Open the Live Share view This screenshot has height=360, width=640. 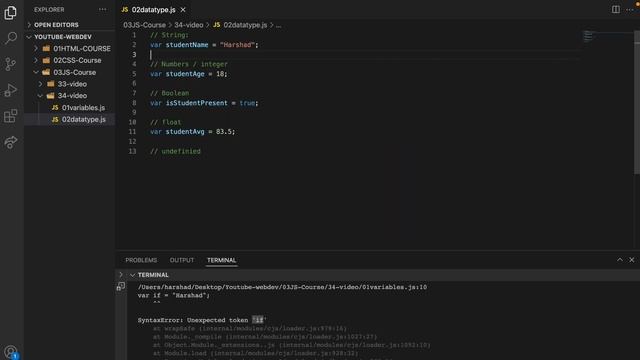pos(11,142)
